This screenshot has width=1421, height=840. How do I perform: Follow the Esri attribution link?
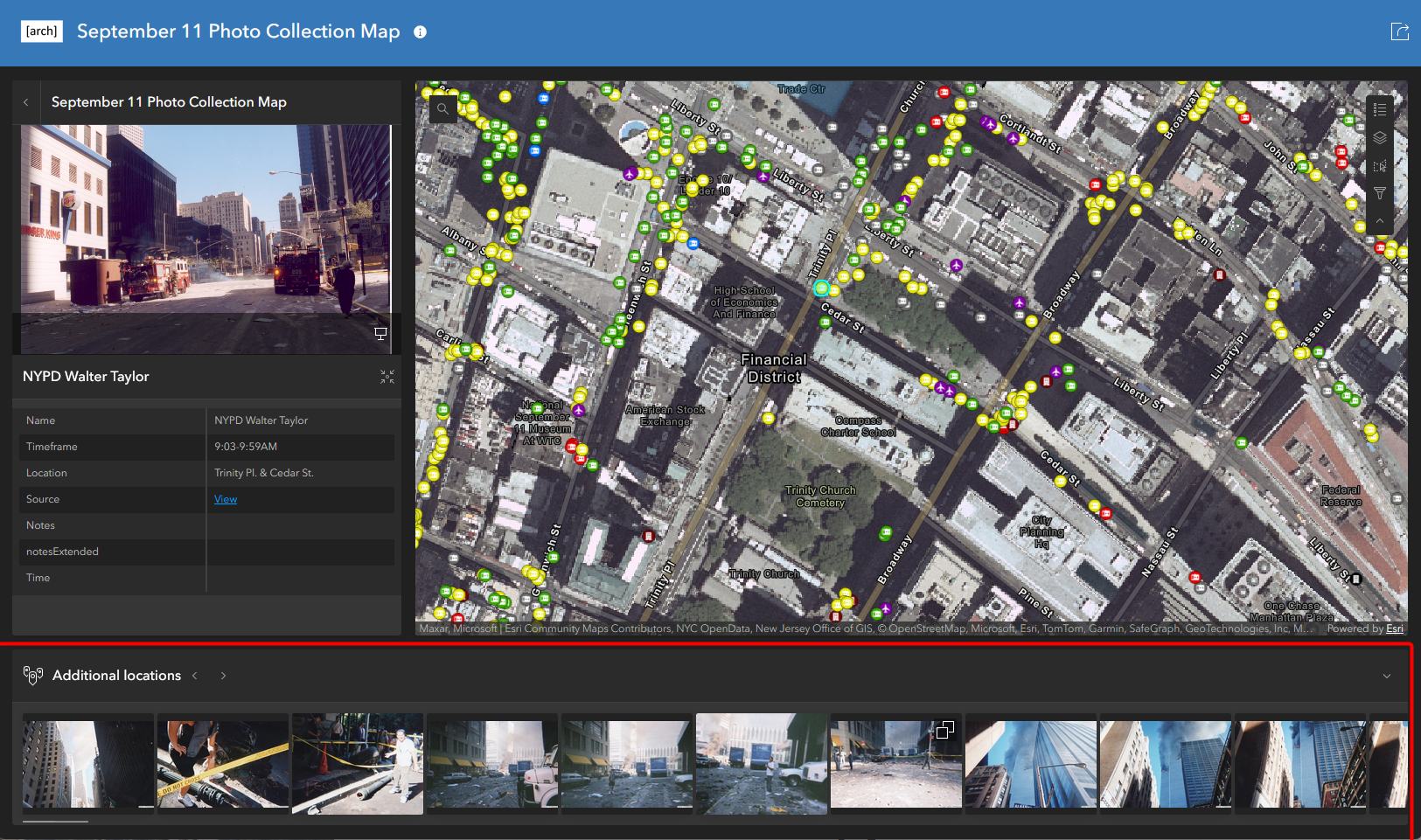pos(1395,628)
